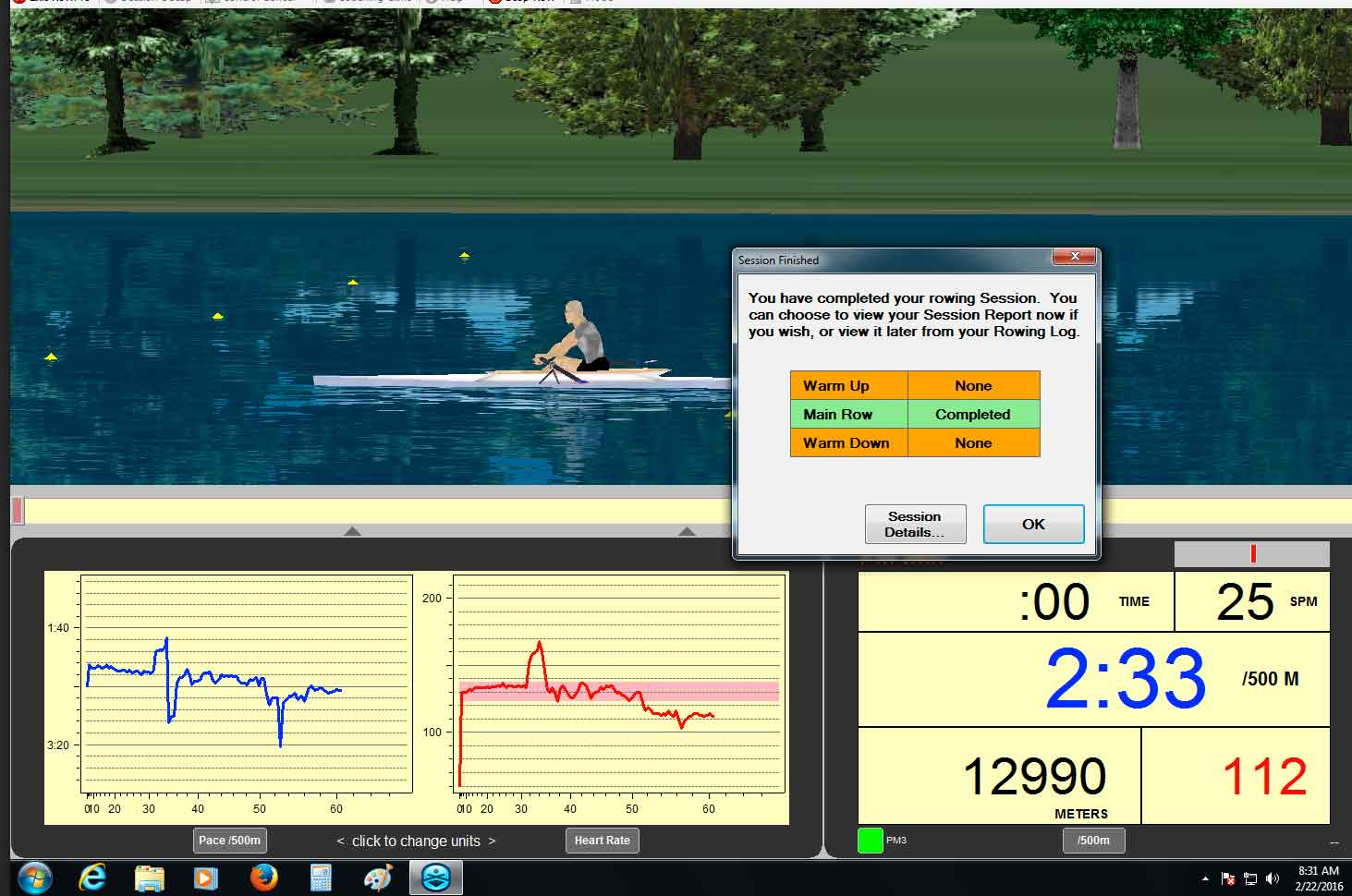The image size is (1352, 896).
Task: Click the green PM3 connection indicator
Action: 870,841
